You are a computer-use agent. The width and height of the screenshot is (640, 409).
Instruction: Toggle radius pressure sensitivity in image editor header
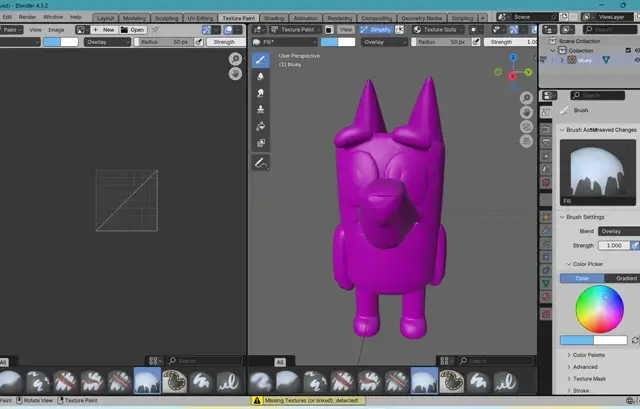point(198,42)
